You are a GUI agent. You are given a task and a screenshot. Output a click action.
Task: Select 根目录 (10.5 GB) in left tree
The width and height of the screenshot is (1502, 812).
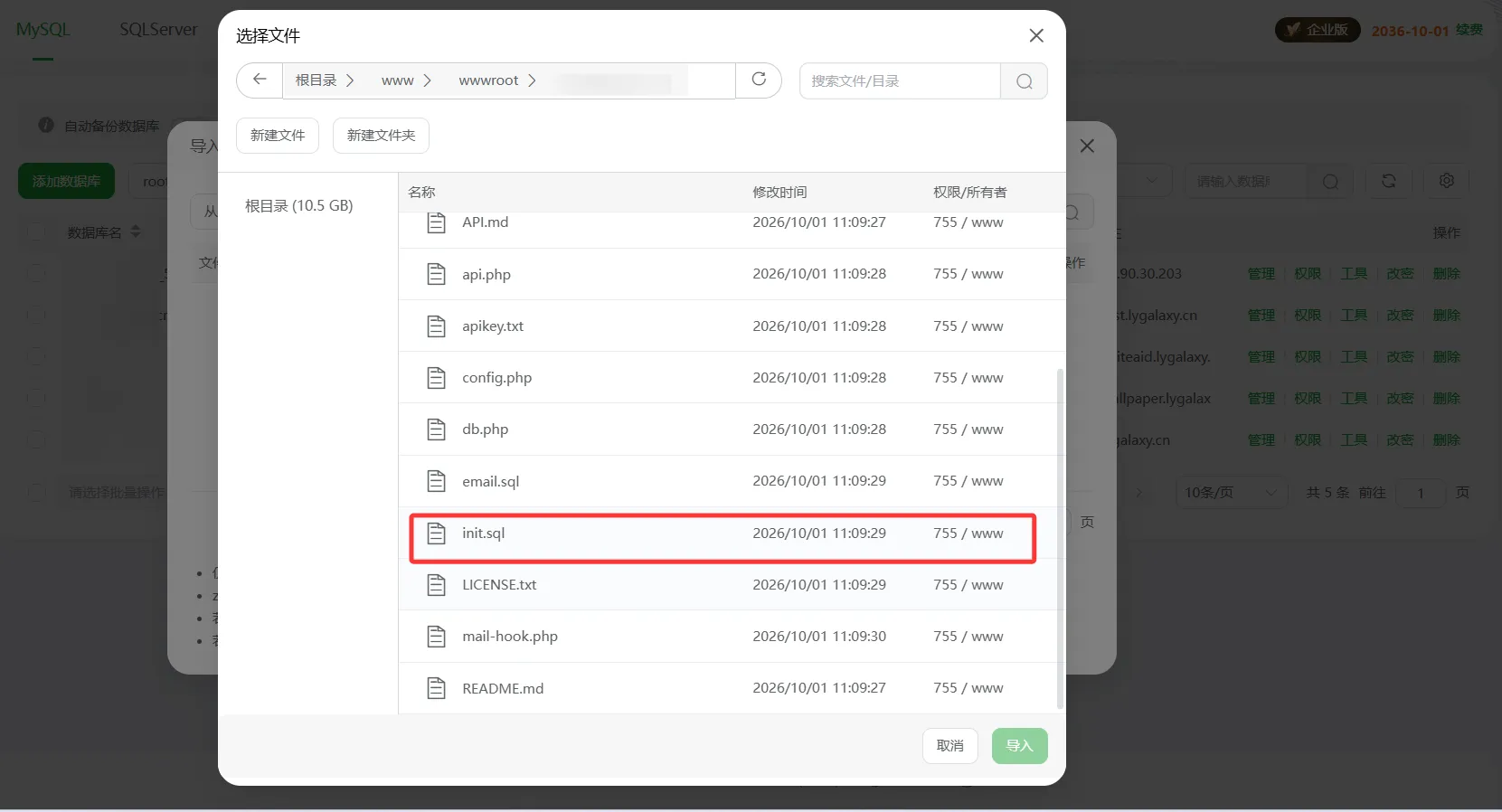[299, 205]
